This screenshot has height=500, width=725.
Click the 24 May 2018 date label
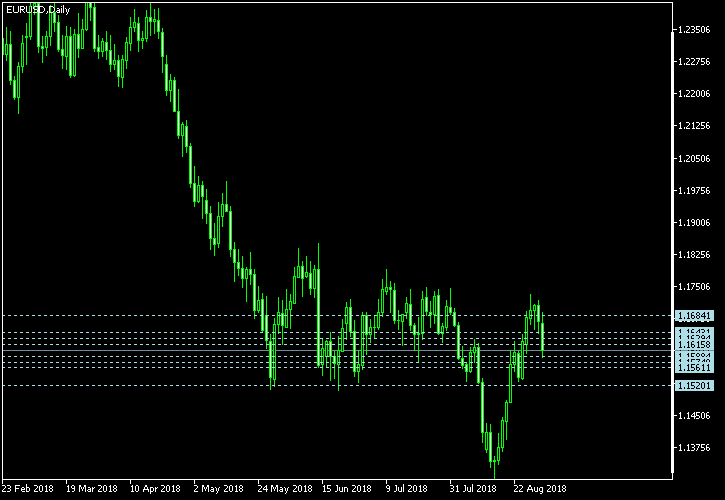coord(285,488)
